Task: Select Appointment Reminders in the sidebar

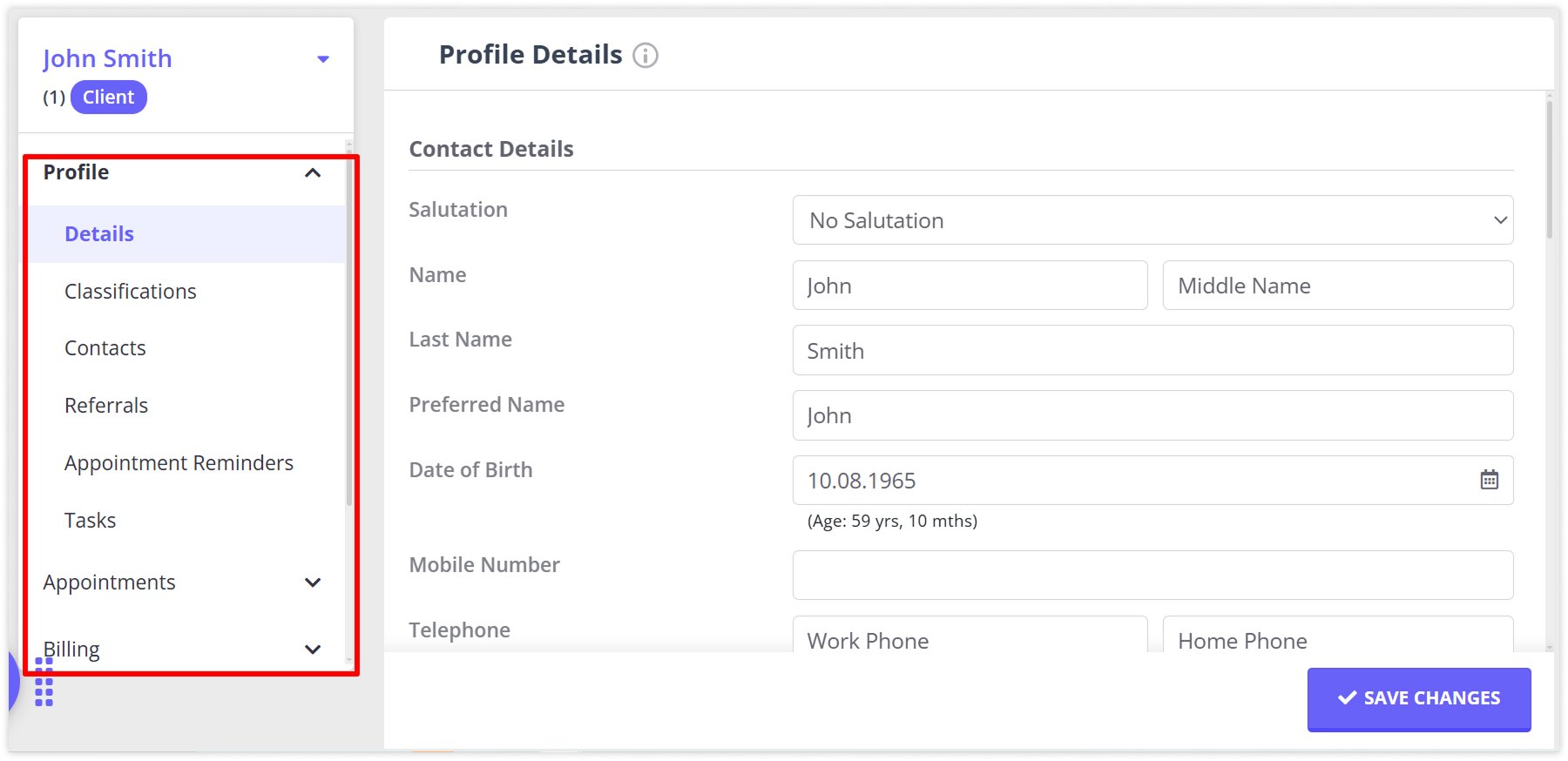Action: 179,463
